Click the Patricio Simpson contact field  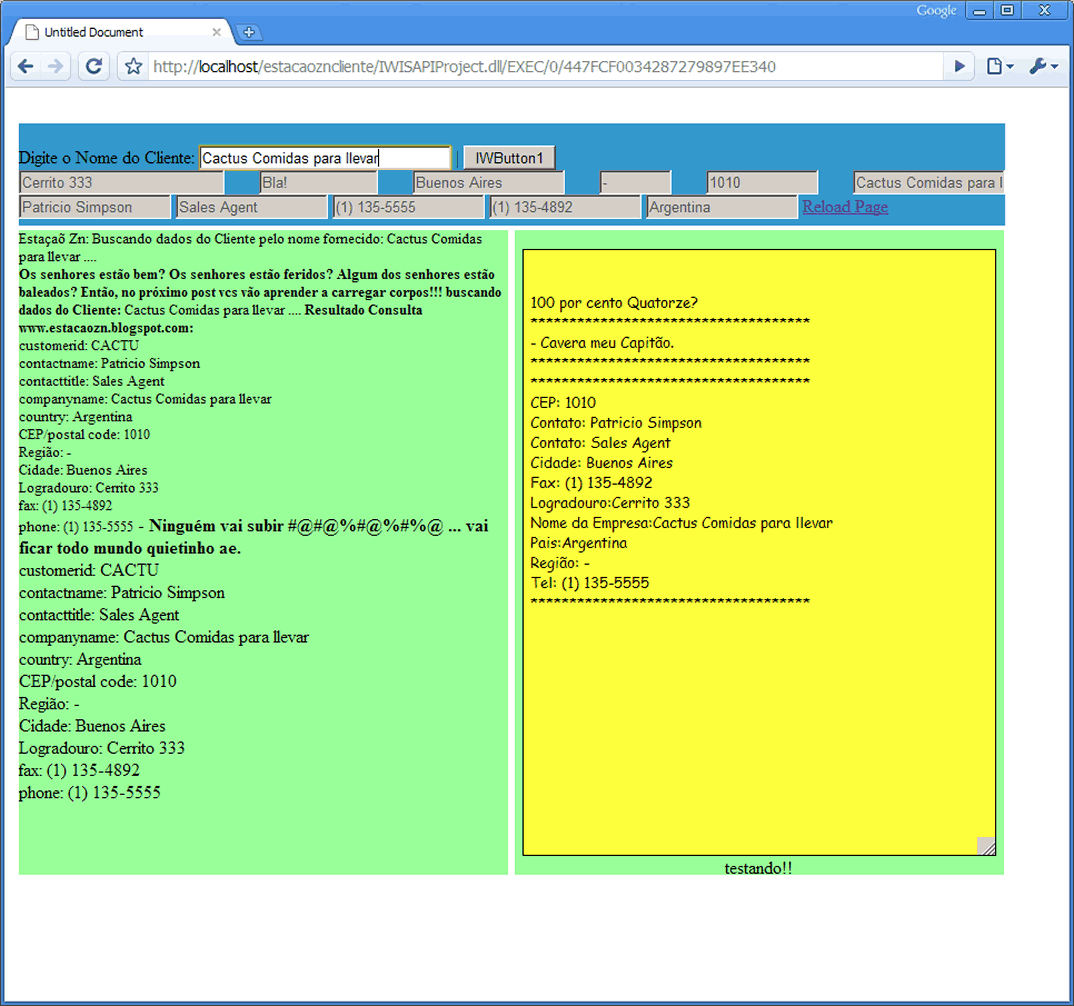tap(95, 207)
